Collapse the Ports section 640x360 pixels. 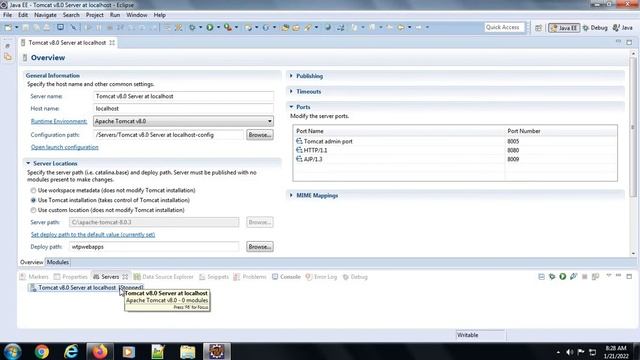(291, 107)
